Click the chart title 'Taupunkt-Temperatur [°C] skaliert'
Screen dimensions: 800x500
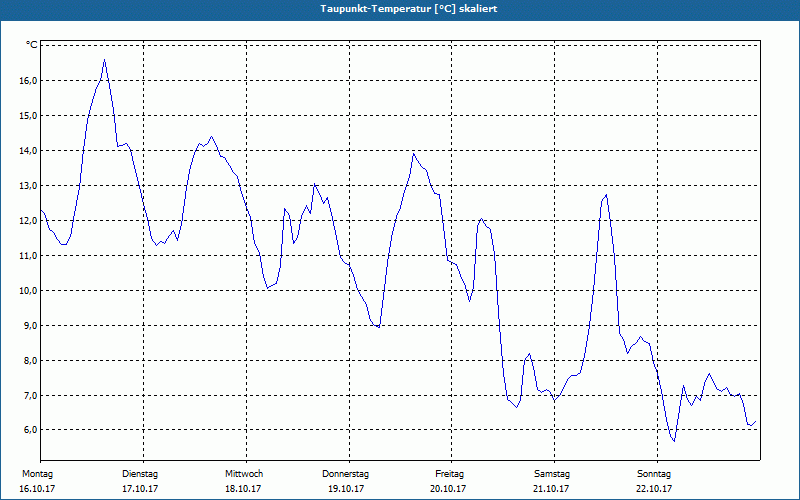click(x=409, y=9)
